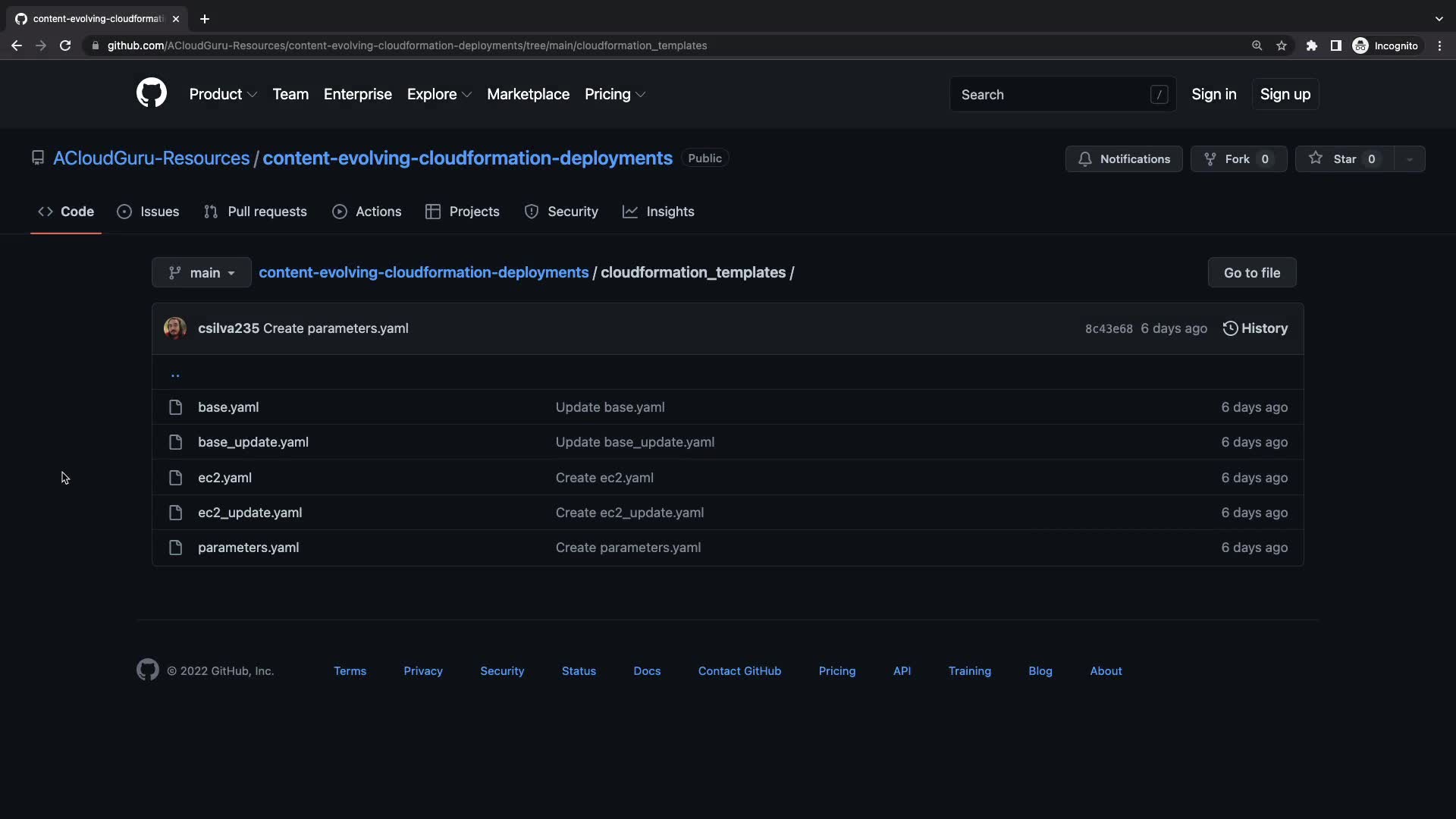This screenshot has height=819, width=1456.
Task: Expand the main branch dropdown
Action: (201, 272)
